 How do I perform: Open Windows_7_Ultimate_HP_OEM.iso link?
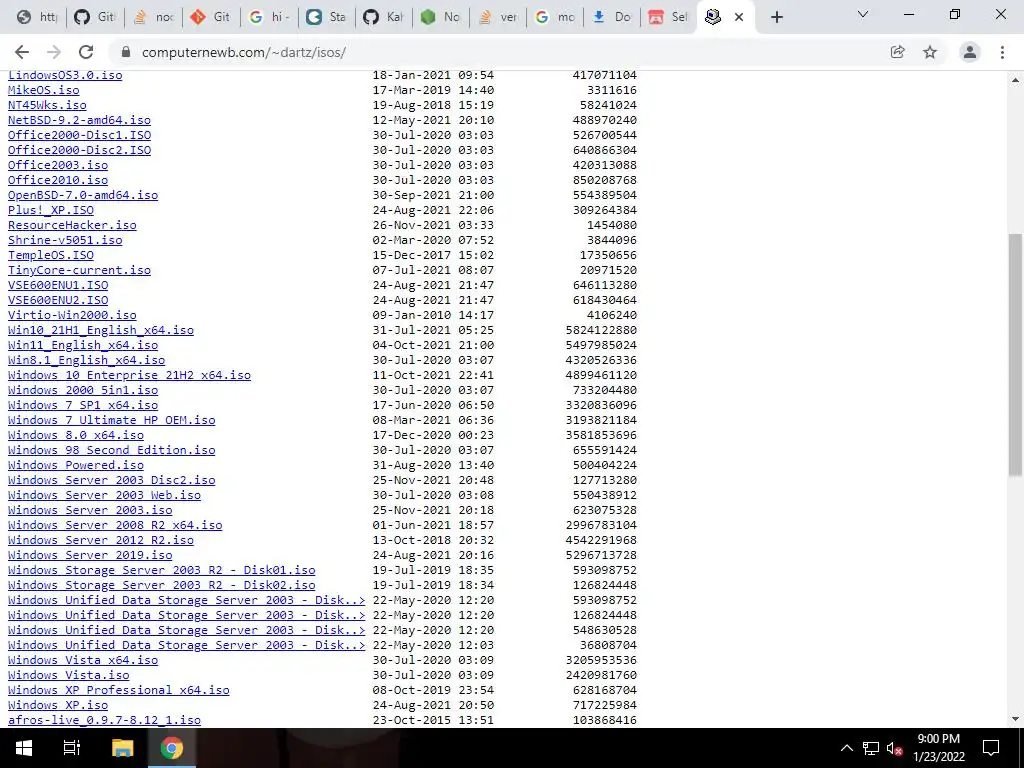coord(112,421)
